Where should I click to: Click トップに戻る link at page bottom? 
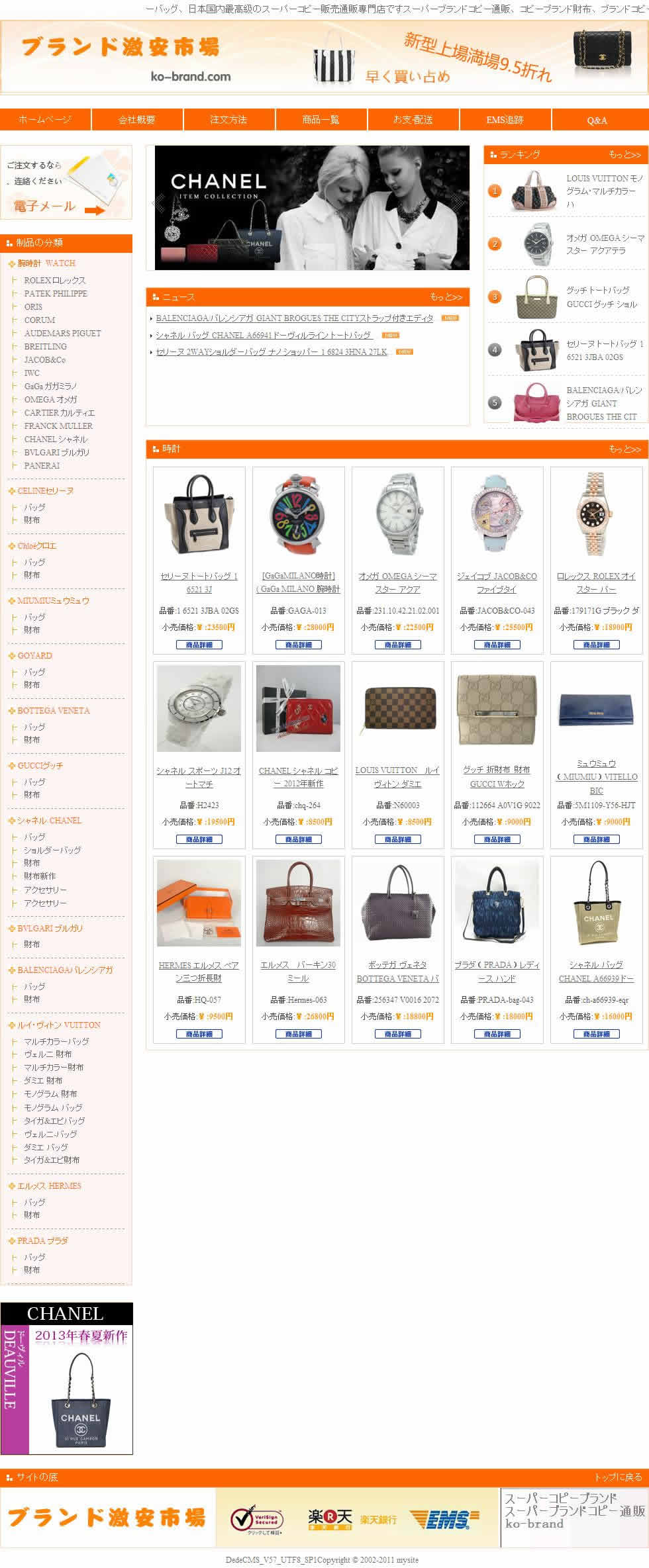point(618,1477)
